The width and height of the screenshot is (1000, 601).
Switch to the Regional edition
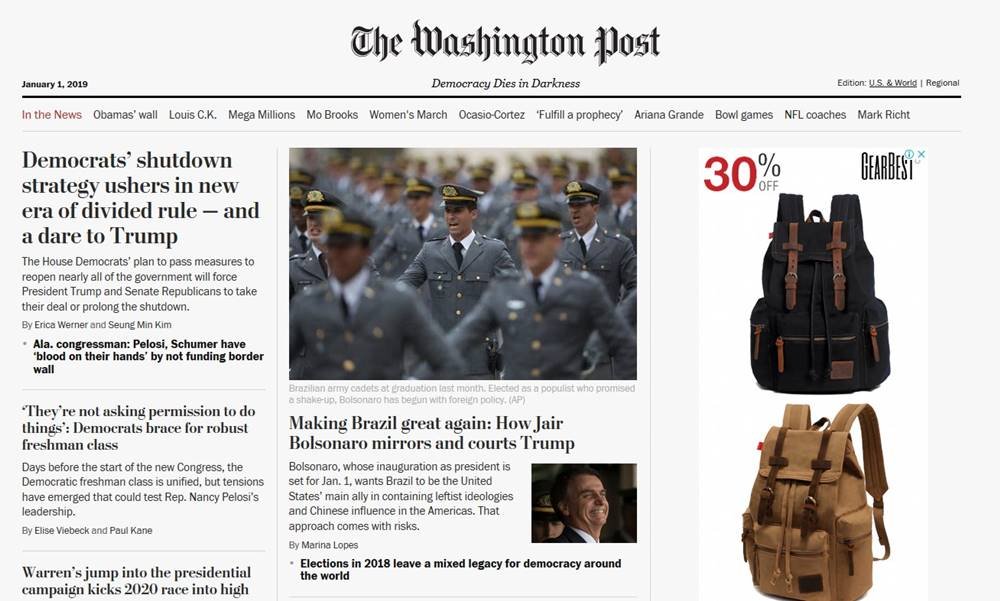(942, 83)
